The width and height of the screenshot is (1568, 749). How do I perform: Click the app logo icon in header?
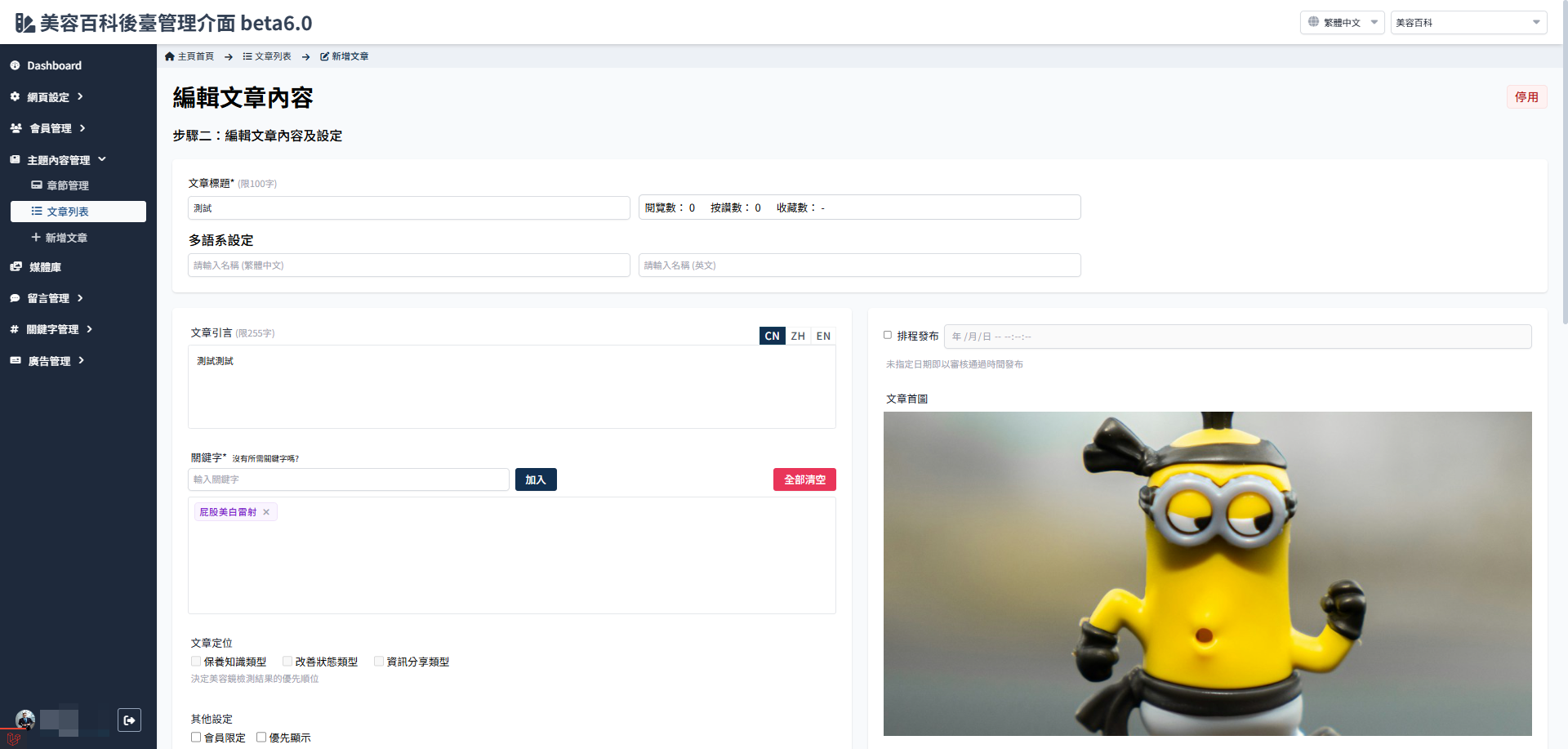[24, 23]
